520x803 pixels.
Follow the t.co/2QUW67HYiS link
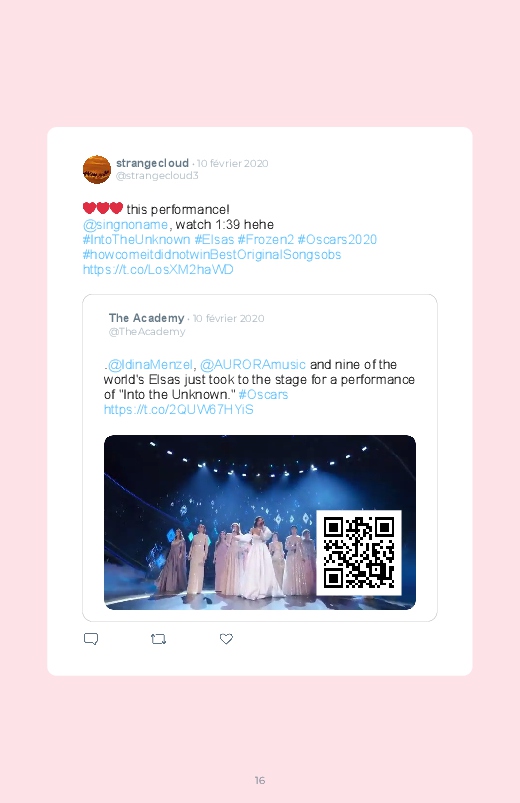[x=178, y=410]
